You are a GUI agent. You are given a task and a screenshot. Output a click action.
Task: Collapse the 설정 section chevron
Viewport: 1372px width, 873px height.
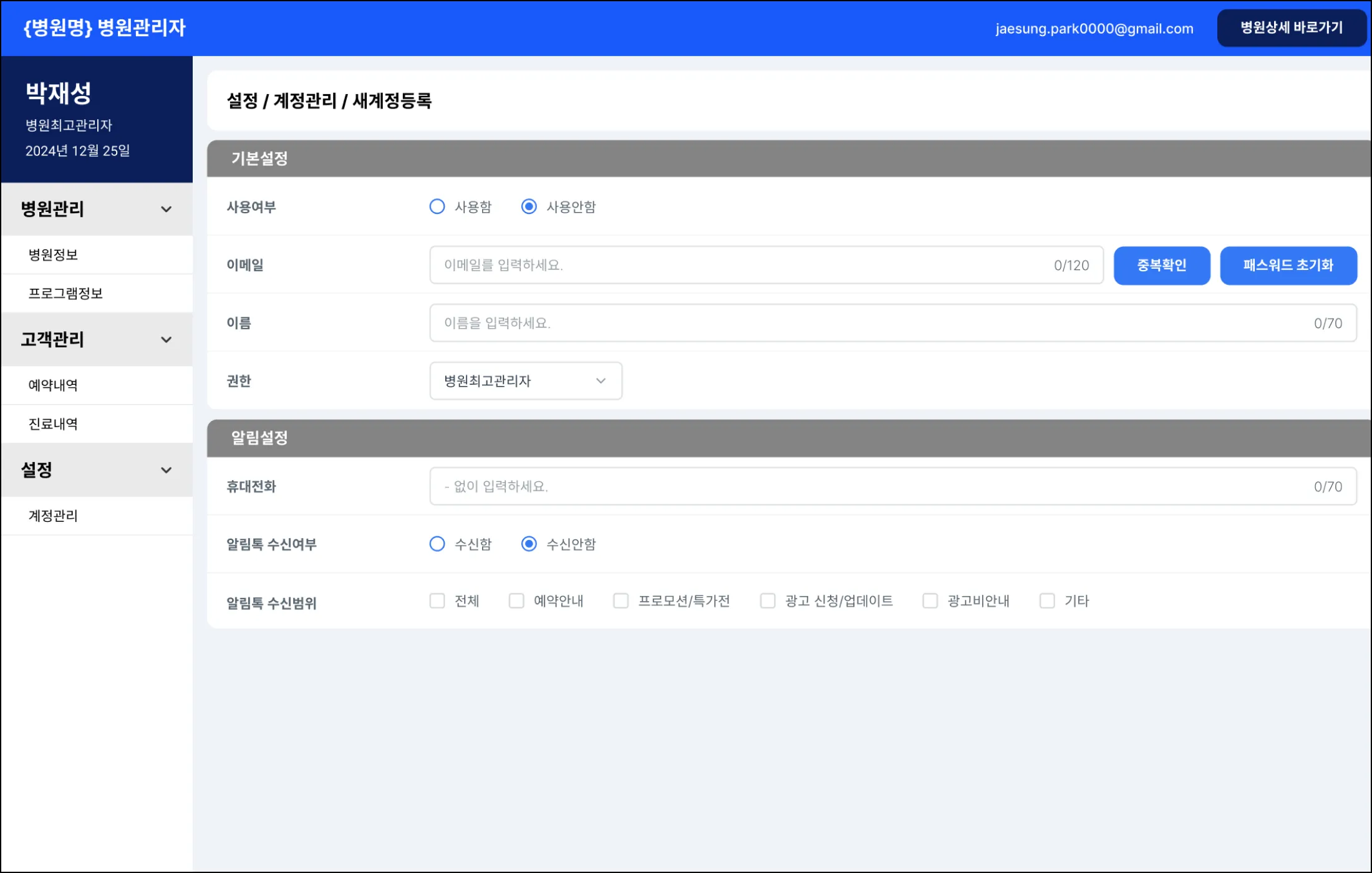pyautogui.click(x=166, y=470)
